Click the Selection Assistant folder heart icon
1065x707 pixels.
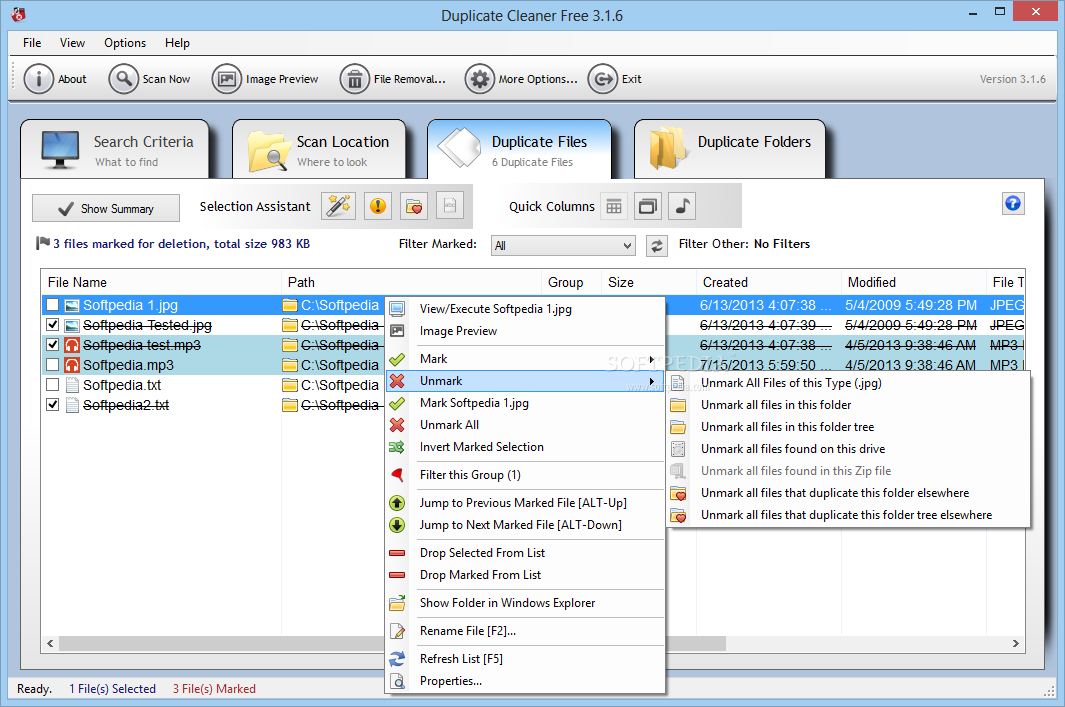click(414, 206)
